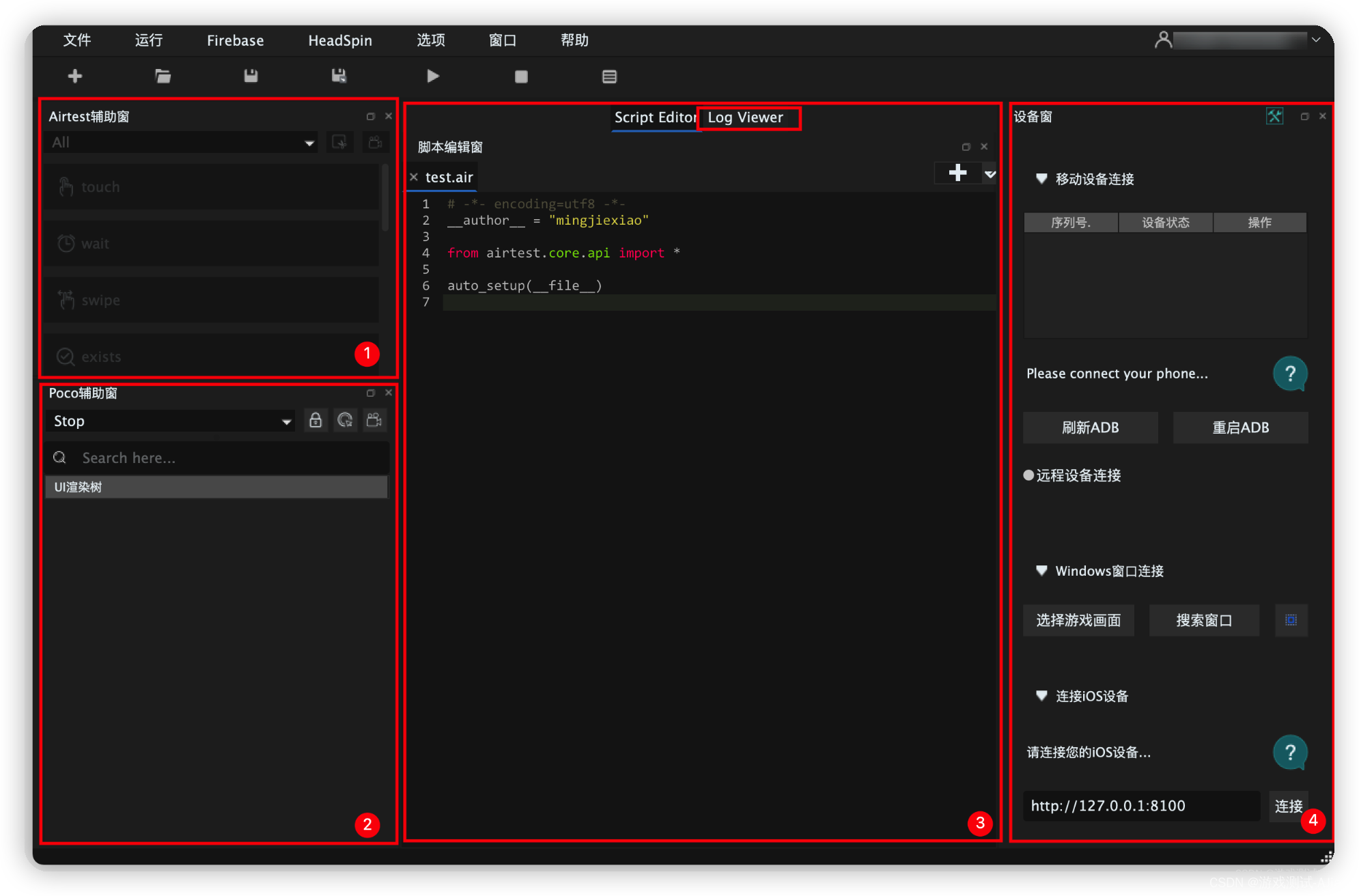Click the Airtest panel vertical scrollbar
The height and width of the screenshot is (896, 1359).
point(385,198)
